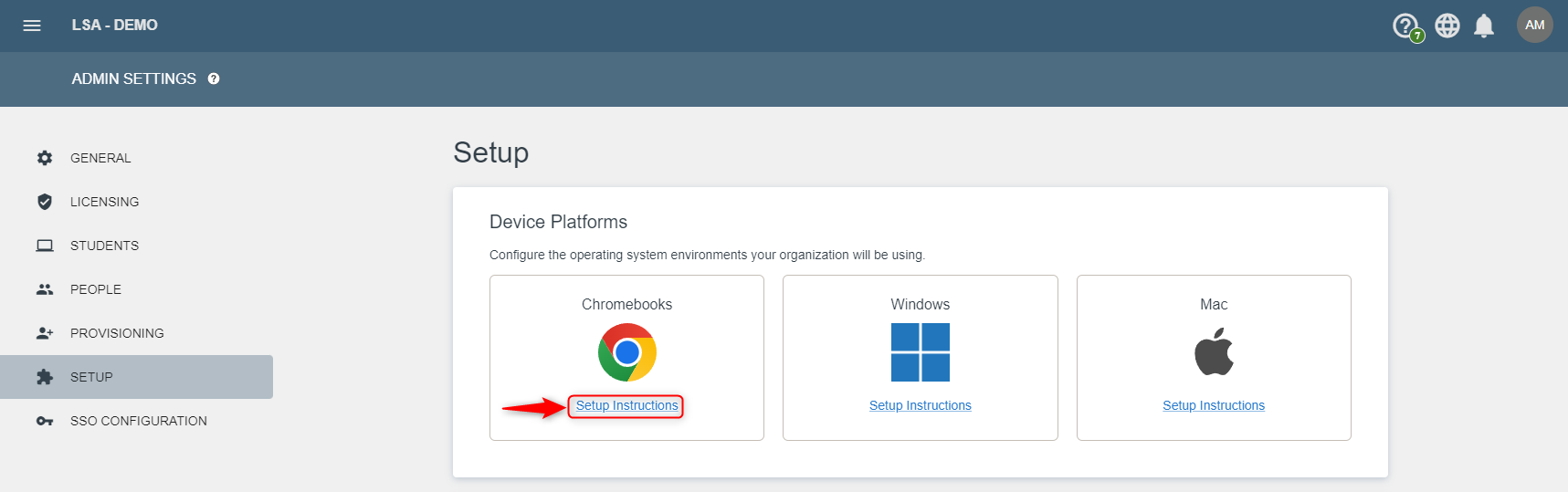Open the hamburger navigation menu
This screenshot has width=1568, height=492.
(x=32, y=26)
